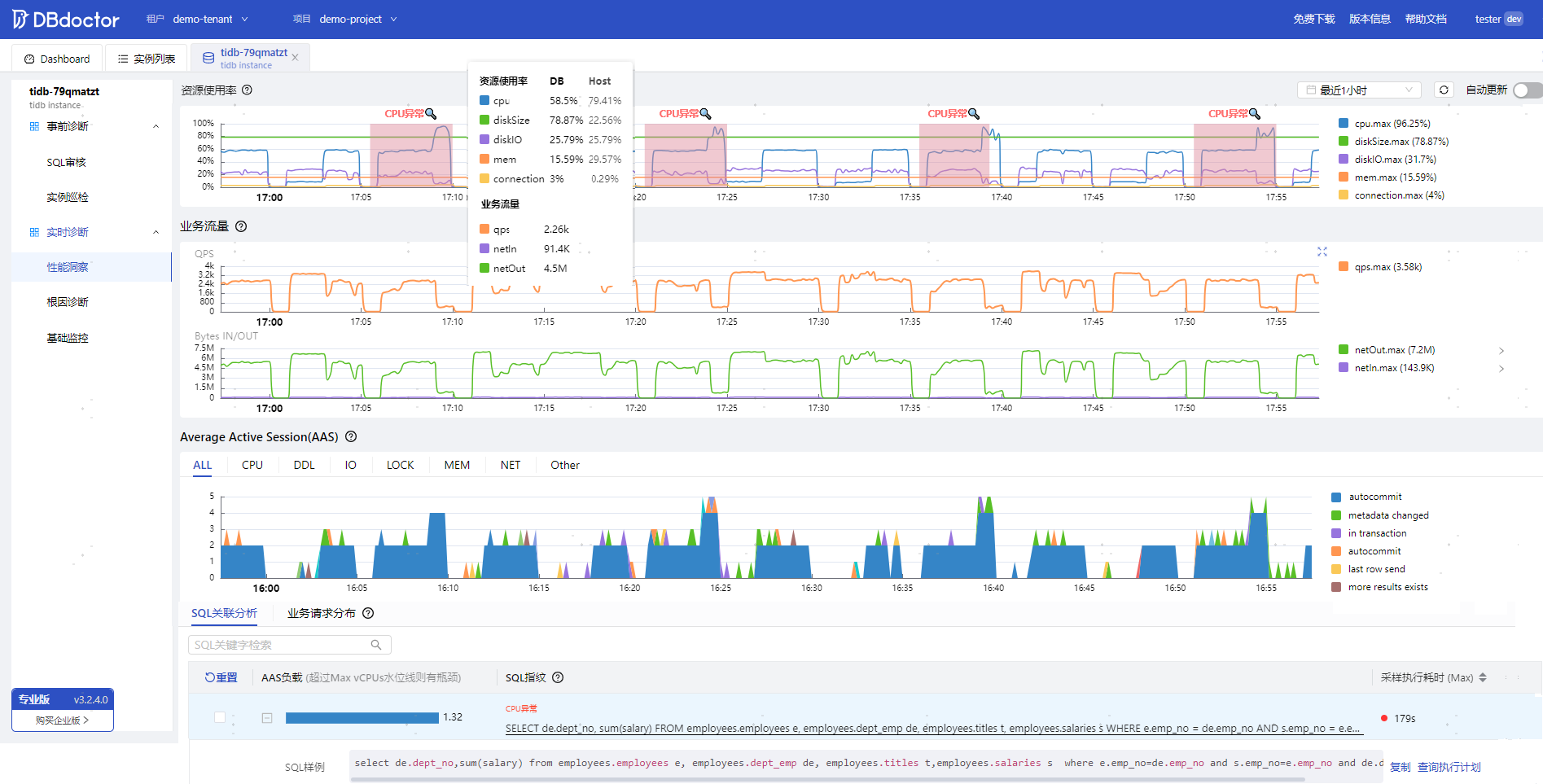Collapse the 事前诊断 sidebar section

tap(156, 126)
